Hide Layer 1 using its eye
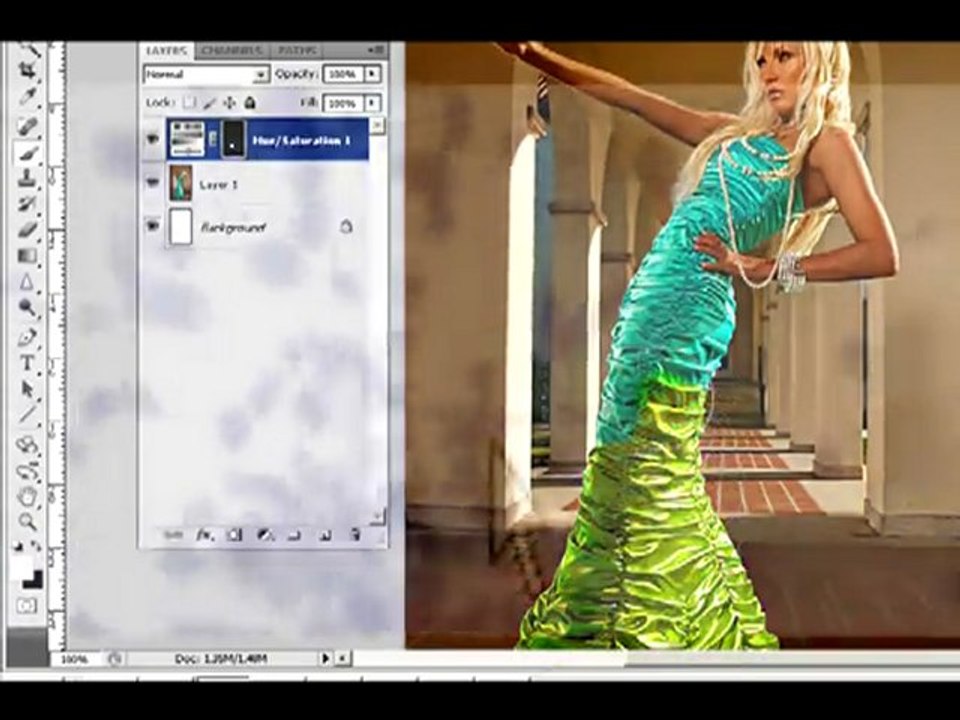960x720 pixels. coord(152,182)
